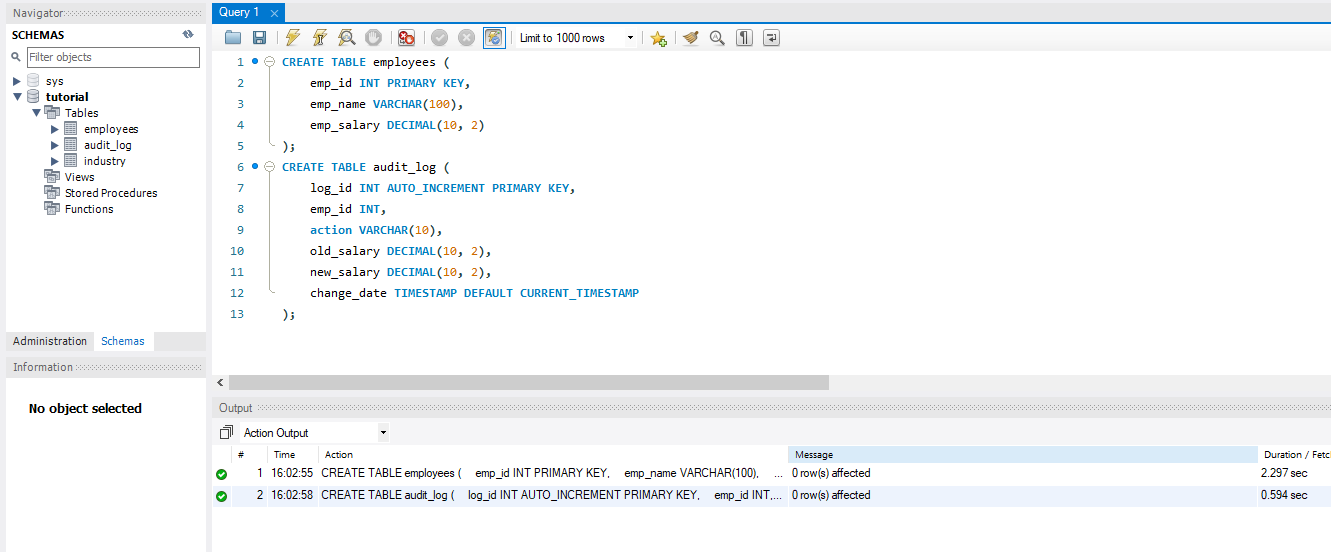Toggle the auto-commit mode button
The height and width of the screenshot is (552, 1331).
pos(494,38)
